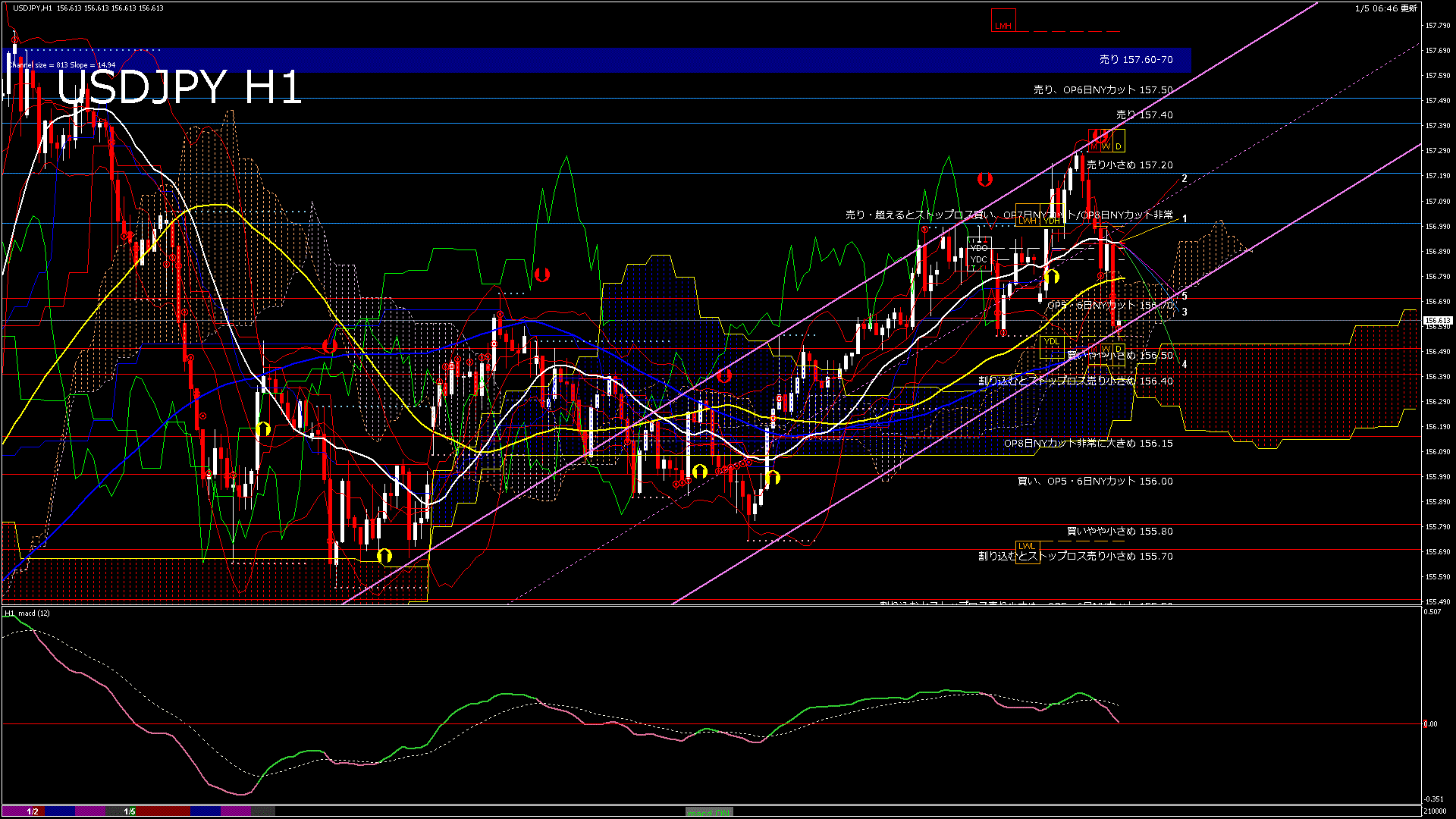
Task: Select the YDO open-price label
Action: coord(978,247)
